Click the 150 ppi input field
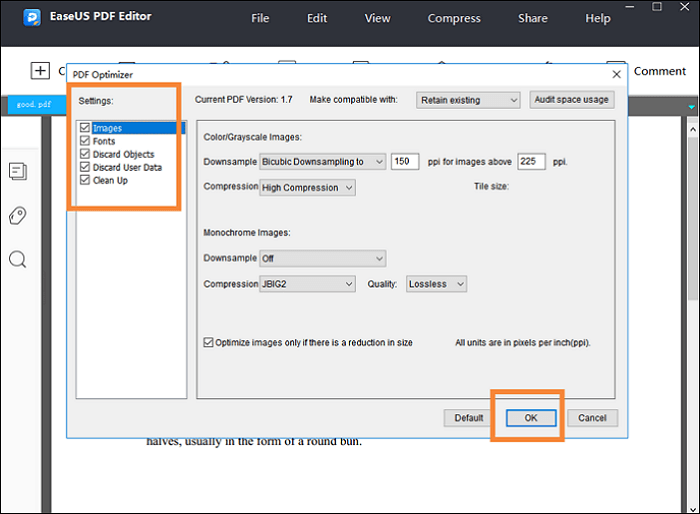700x514 pixels. pos(405,162)
